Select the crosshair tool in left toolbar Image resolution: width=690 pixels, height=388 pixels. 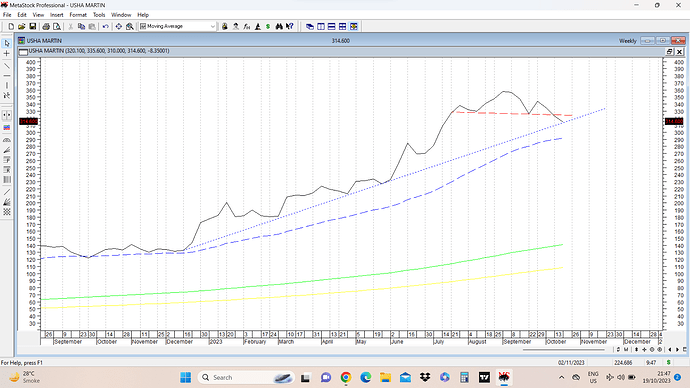coord(7,54)
